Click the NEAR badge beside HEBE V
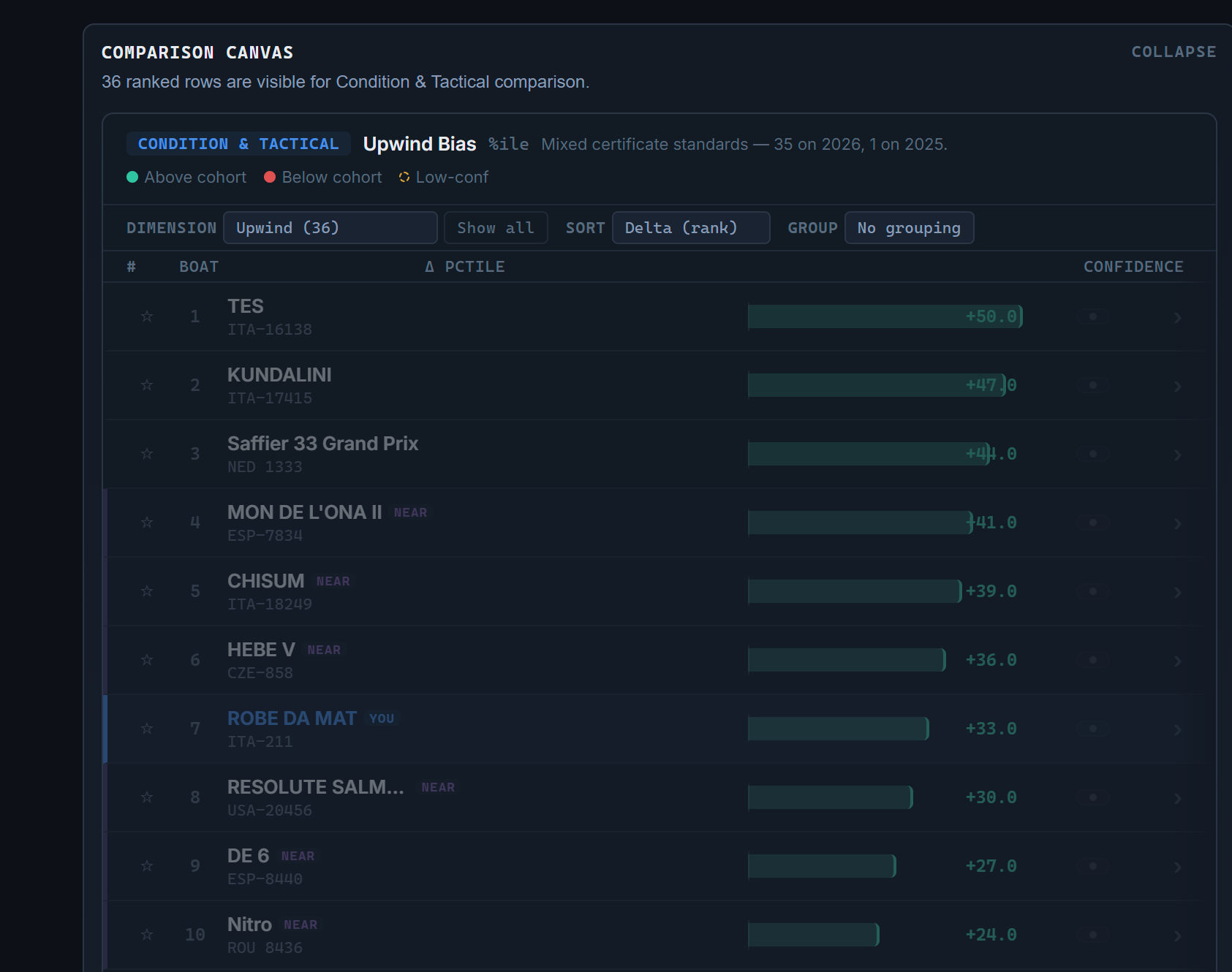The height and width of the screenshot is (972, 1232). (x=324, y=650)
